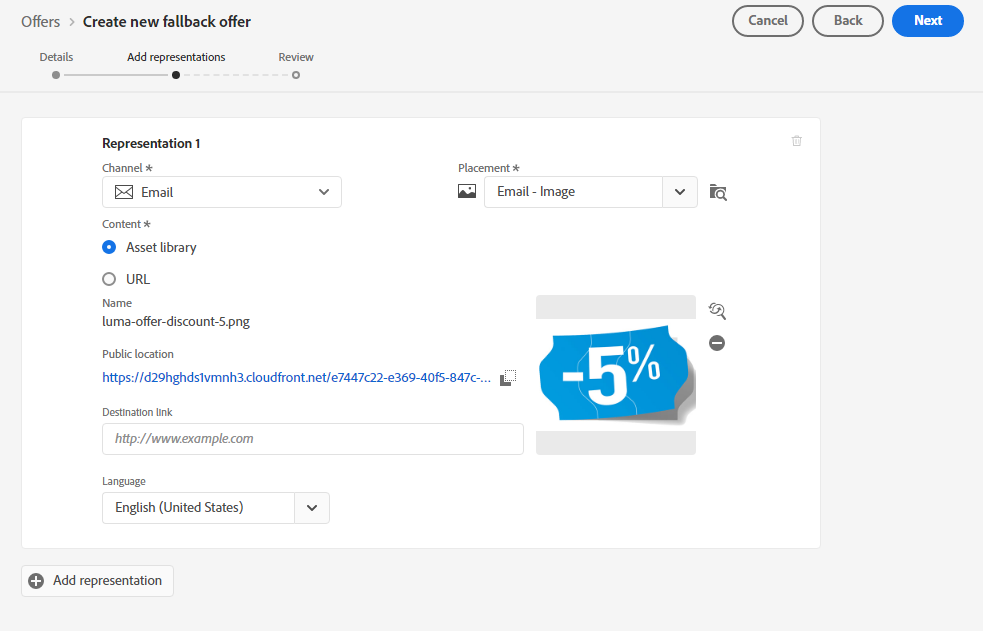The width and height of the screenshot is (983, 631).
Task: Click the replace asset magnifier icon
Action: pyautogui.click(x=717, y=311)
